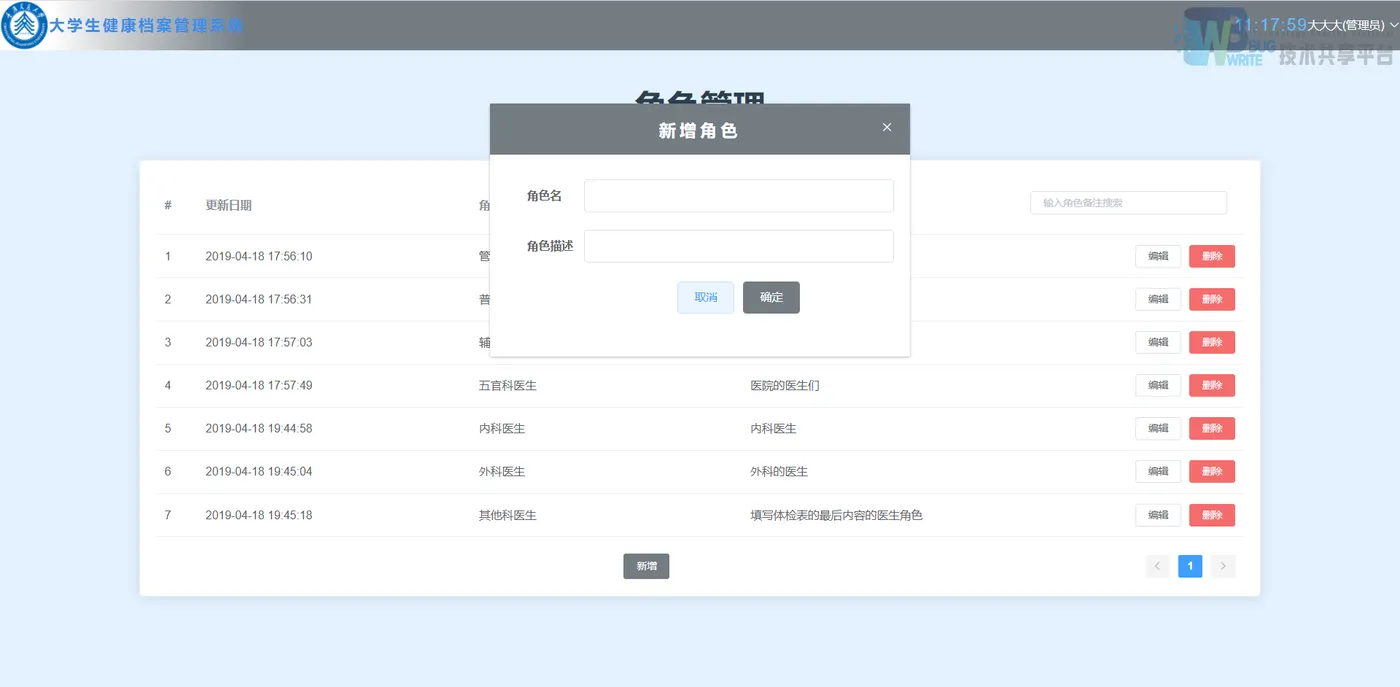
Task: Edit the 其他科医生 role
Action: (x=1158, y=516)
